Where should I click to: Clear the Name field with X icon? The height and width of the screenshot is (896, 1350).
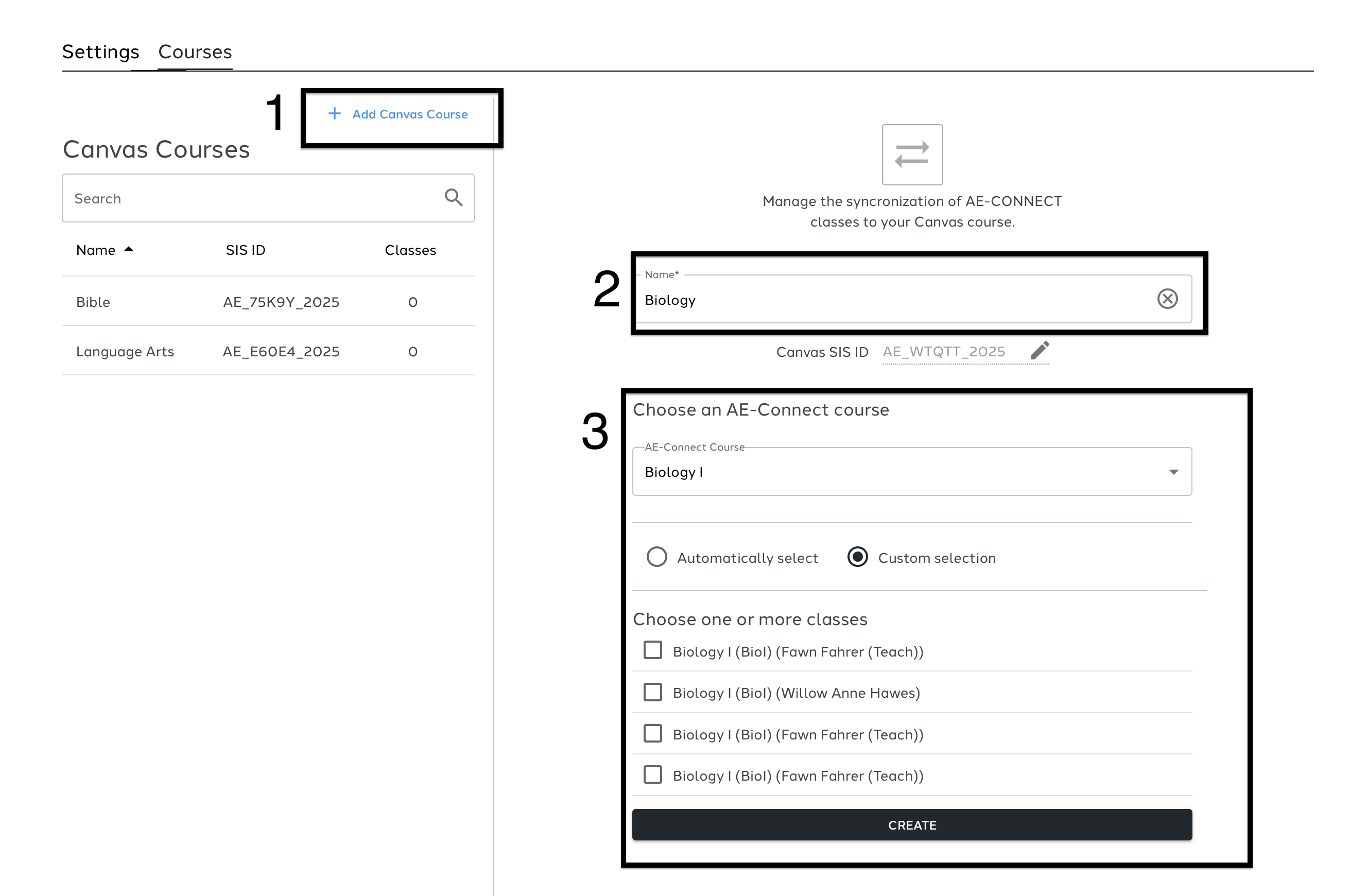pyautogui.click(x=1167, y=299)
